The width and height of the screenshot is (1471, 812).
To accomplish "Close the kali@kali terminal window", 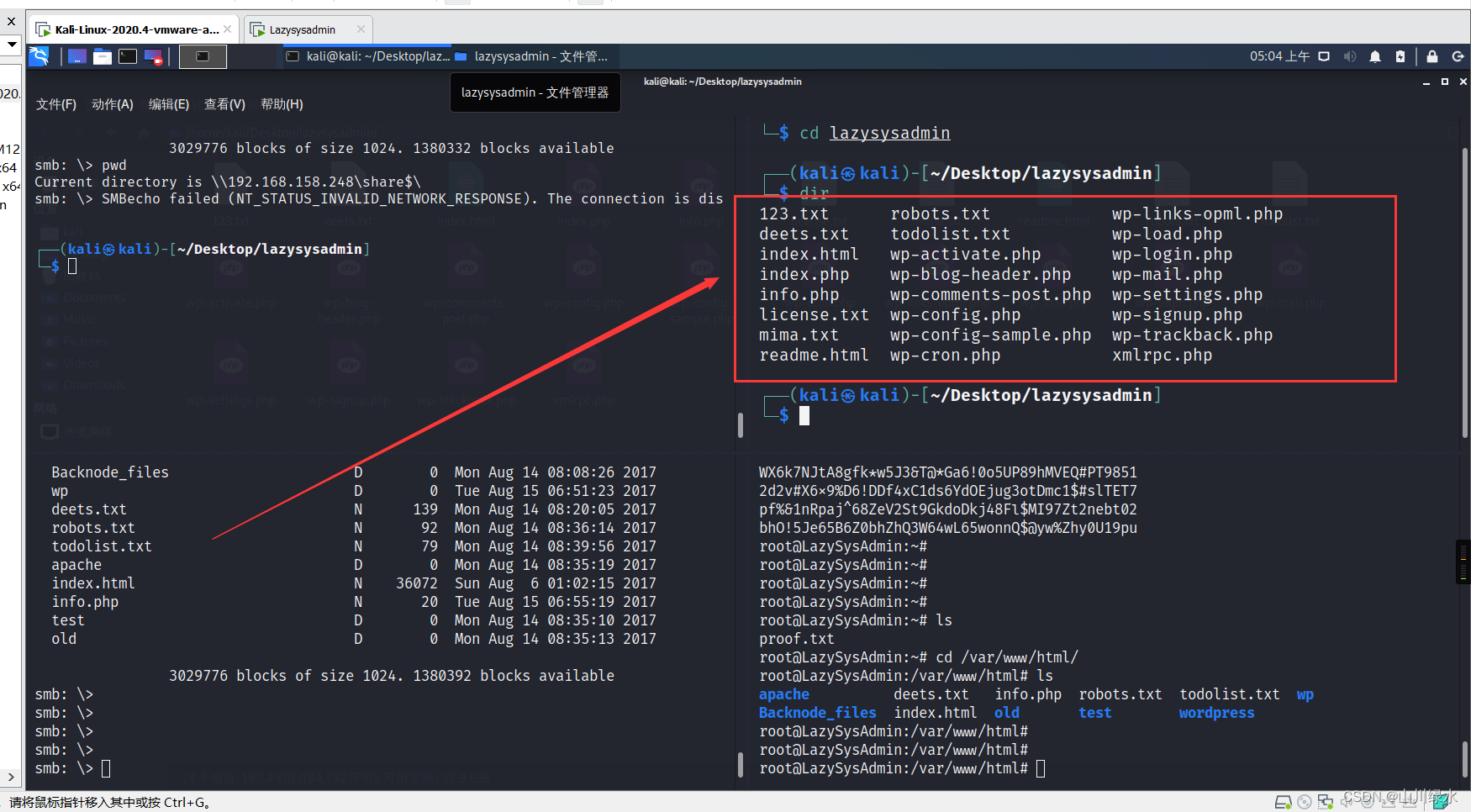I will pyautogui.click(x=1463, y=82).
